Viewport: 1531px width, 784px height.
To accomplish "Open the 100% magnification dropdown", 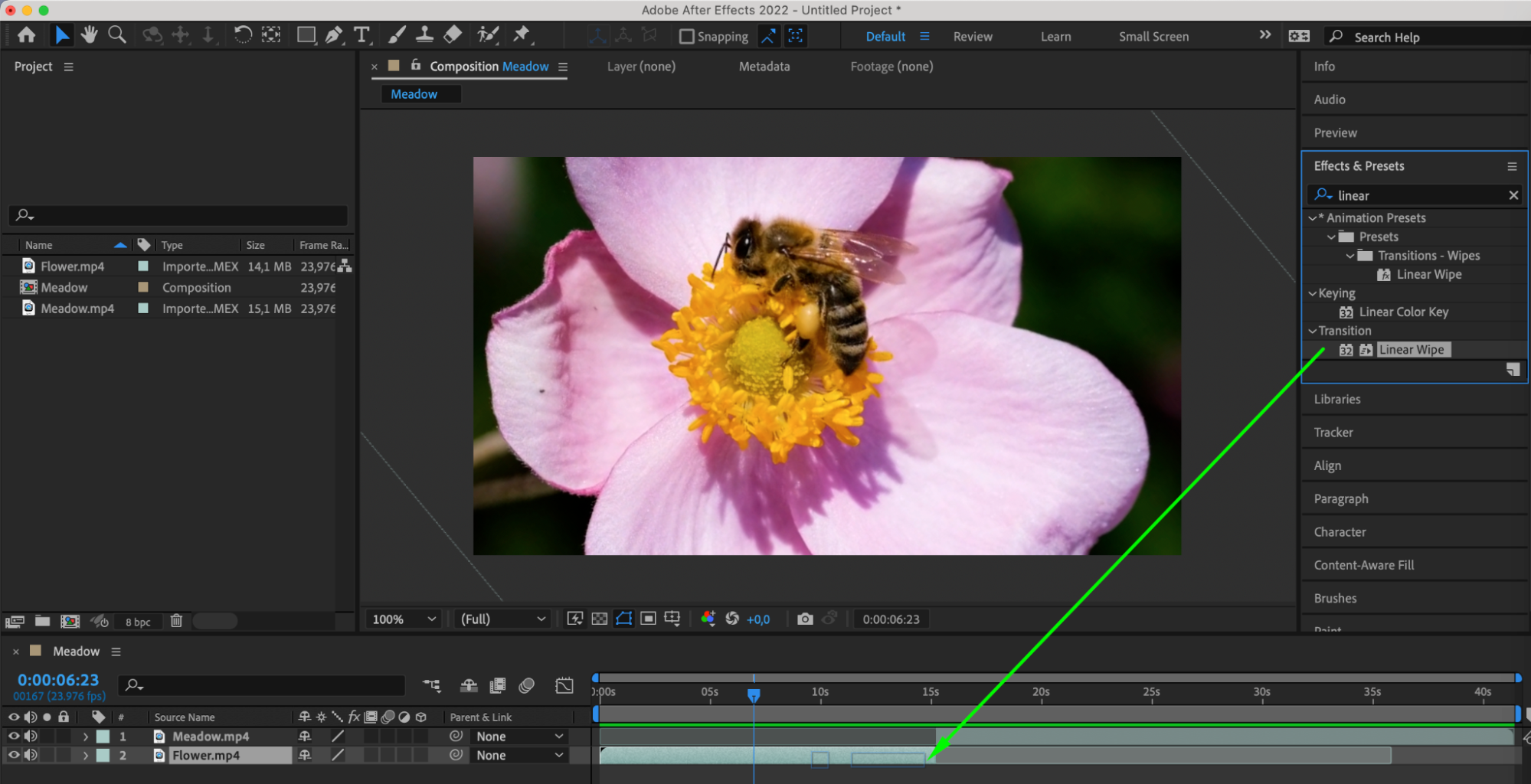I will [x=404, y=619].
